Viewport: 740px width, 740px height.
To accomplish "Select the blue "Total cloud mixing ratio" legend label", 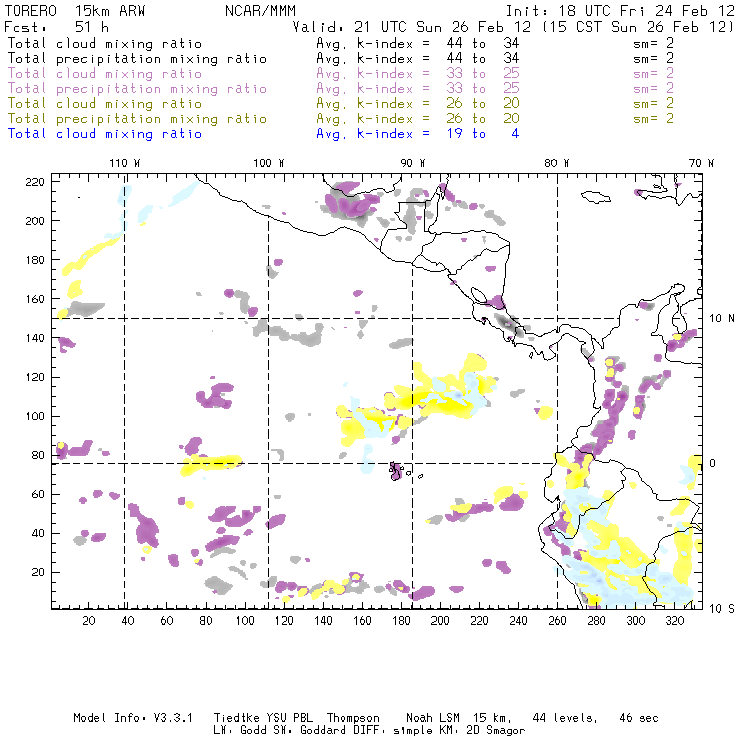I will [105, 134].
